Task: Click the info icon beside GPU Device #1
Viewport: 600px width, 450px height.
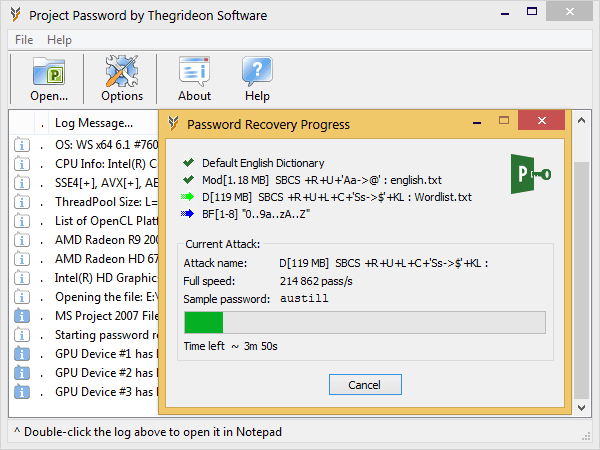Action: click(22, 354)
